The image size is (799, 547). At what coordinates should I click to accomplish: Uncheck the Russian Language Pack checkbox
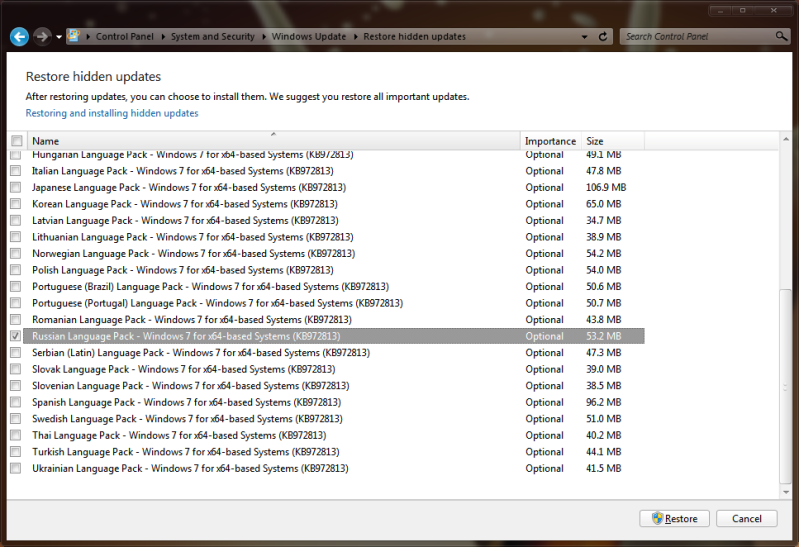coord(16,336)
